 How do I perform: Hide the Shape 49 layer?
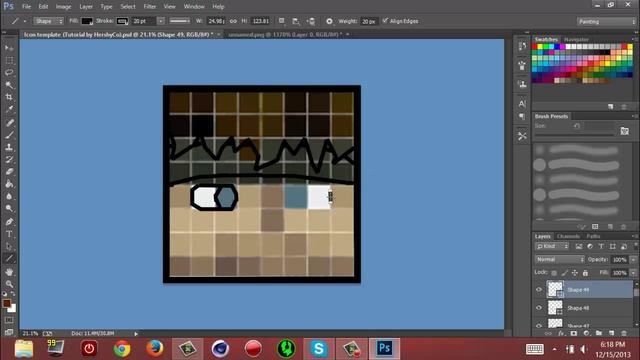coord(539,290)
